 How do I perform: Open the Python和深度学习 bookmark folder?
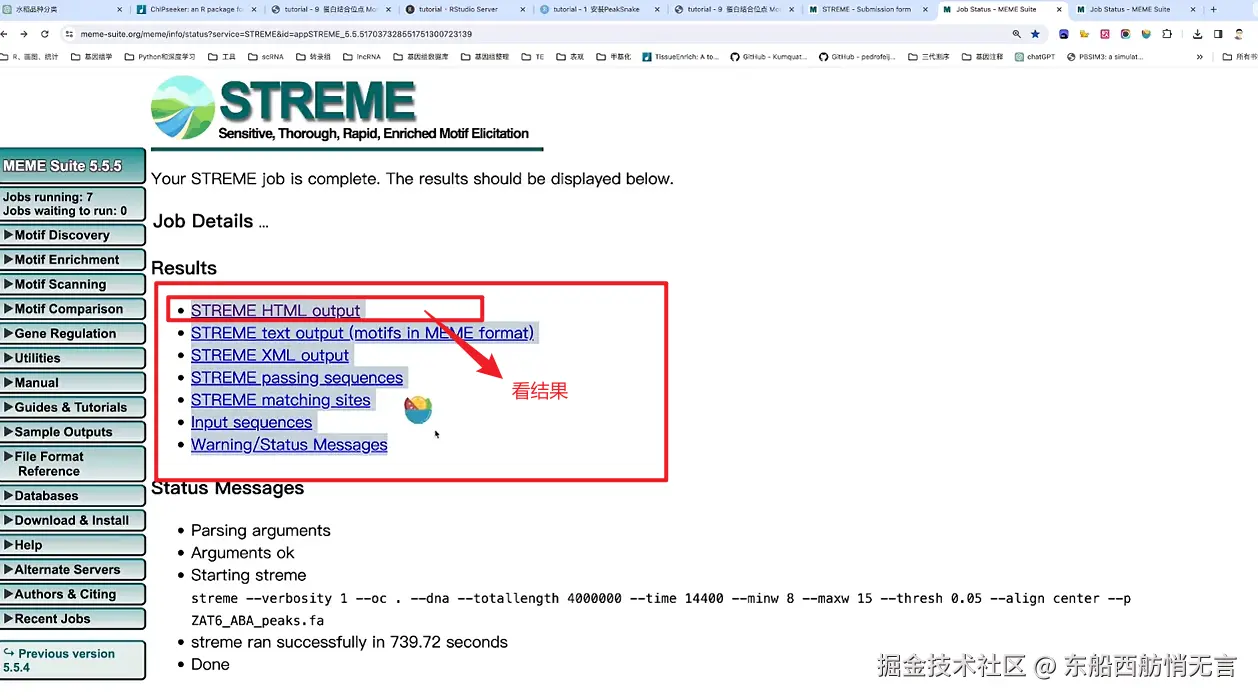click(x=160, y=57)
